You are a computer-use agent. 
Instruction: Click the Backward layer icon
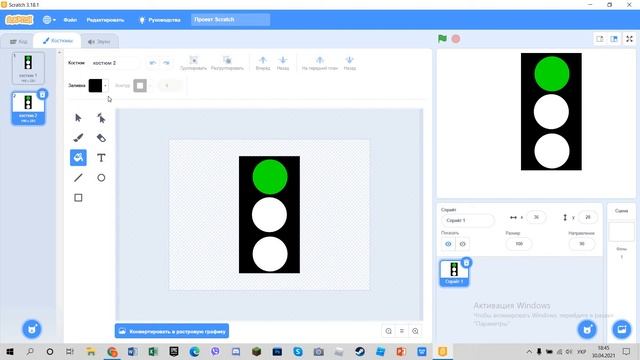(x=283, y=63)
